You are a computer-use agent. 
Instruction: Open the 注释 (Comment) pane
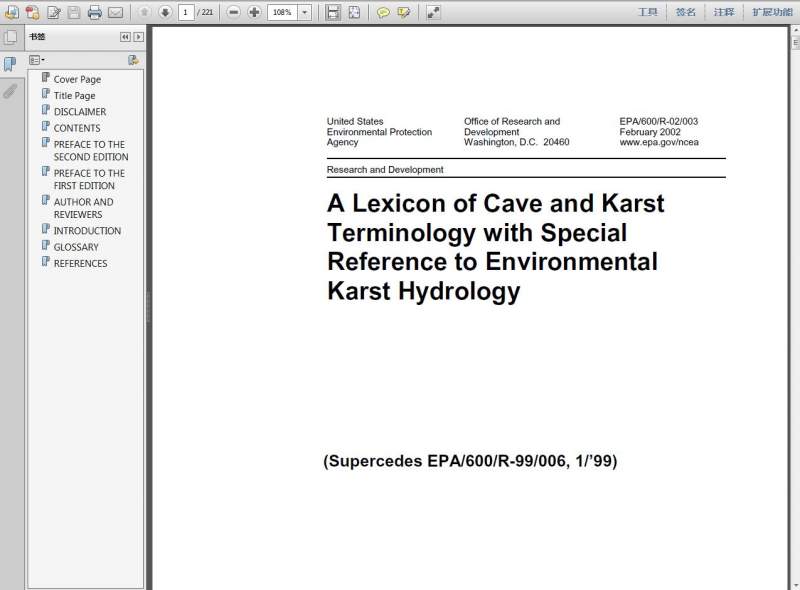[724, 12]
